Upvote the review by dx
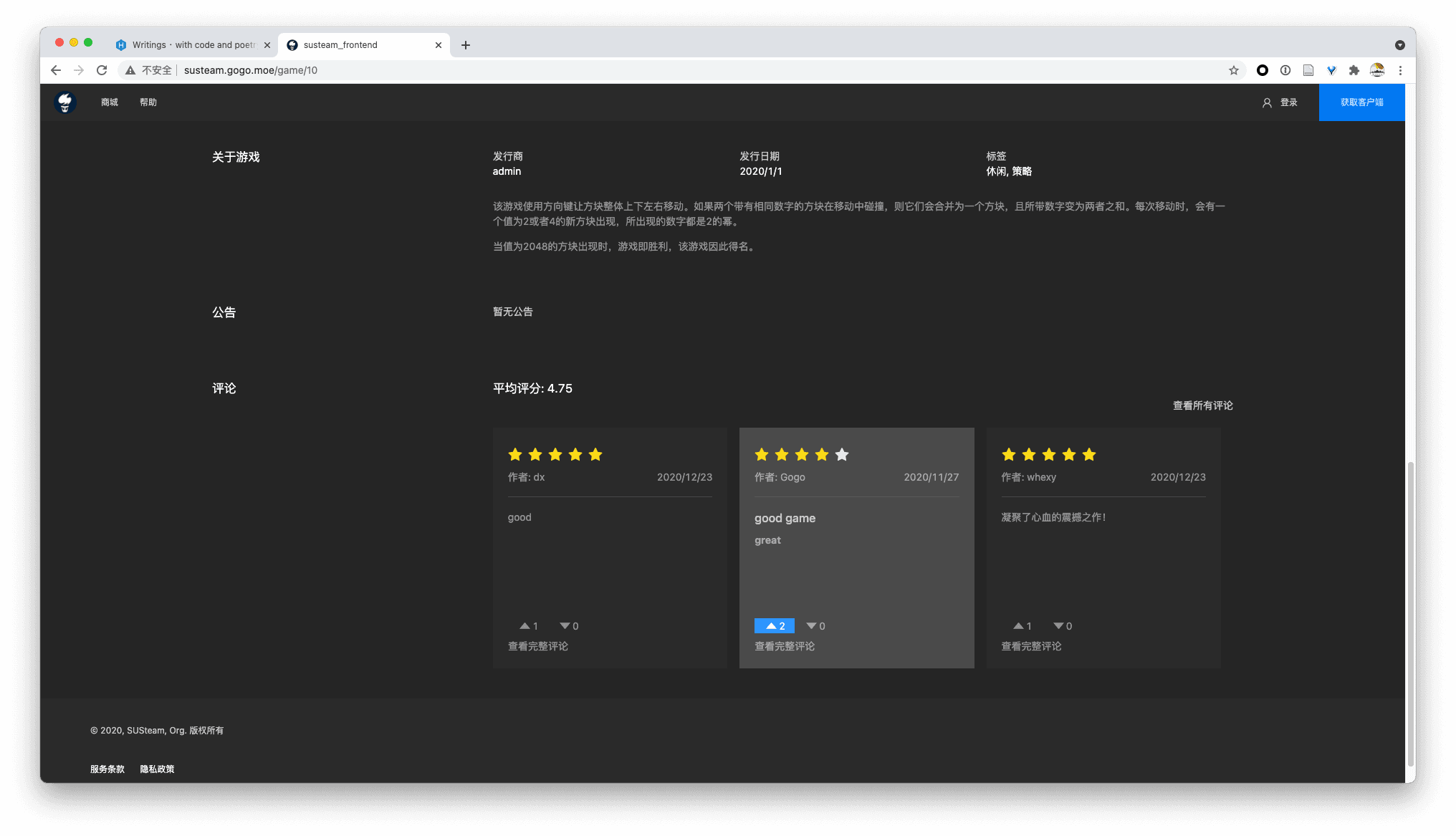This screenshot has height=836, width=1456. (x=528, y=626)
